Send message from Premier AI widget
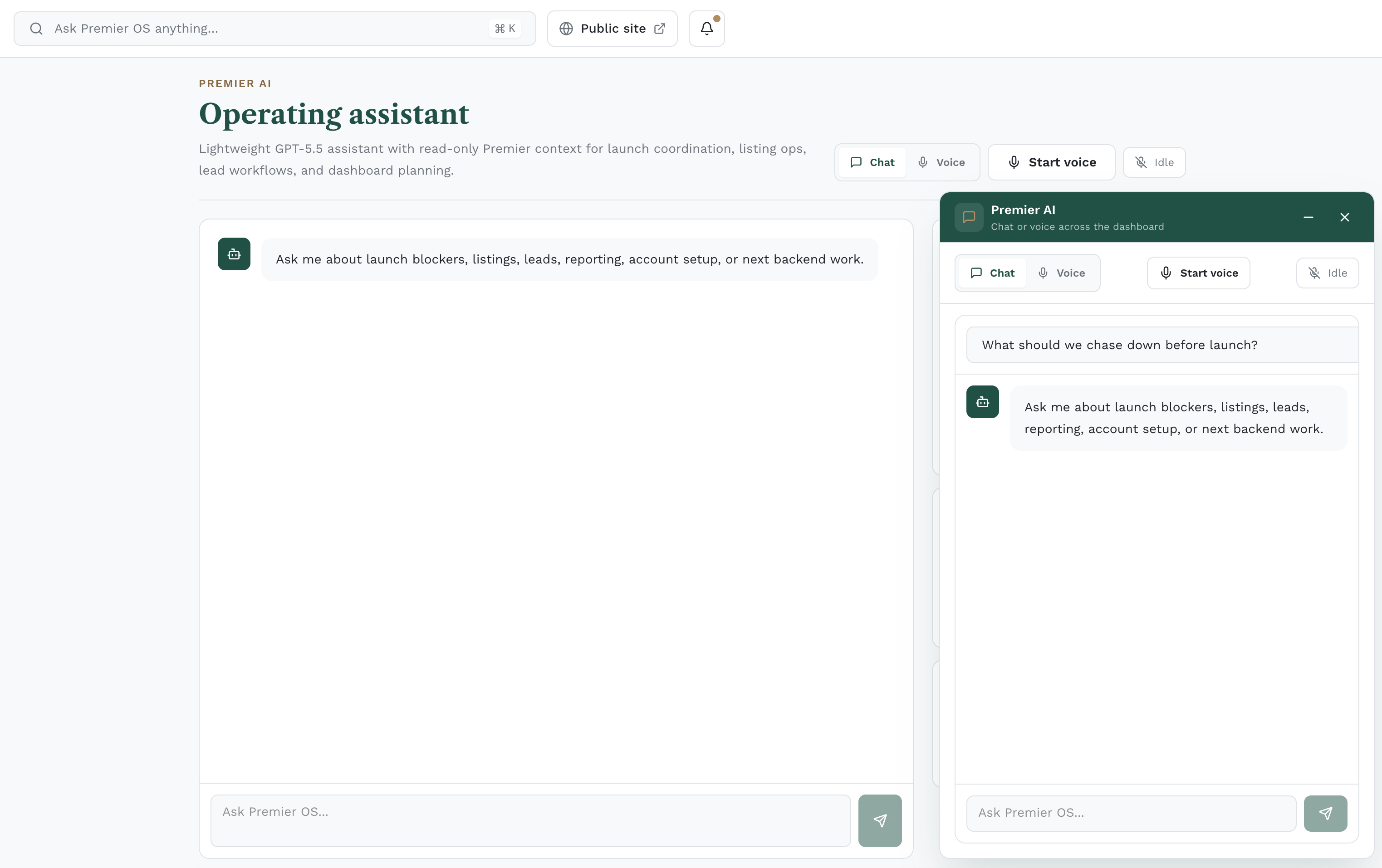 (x=1325, y=813)
